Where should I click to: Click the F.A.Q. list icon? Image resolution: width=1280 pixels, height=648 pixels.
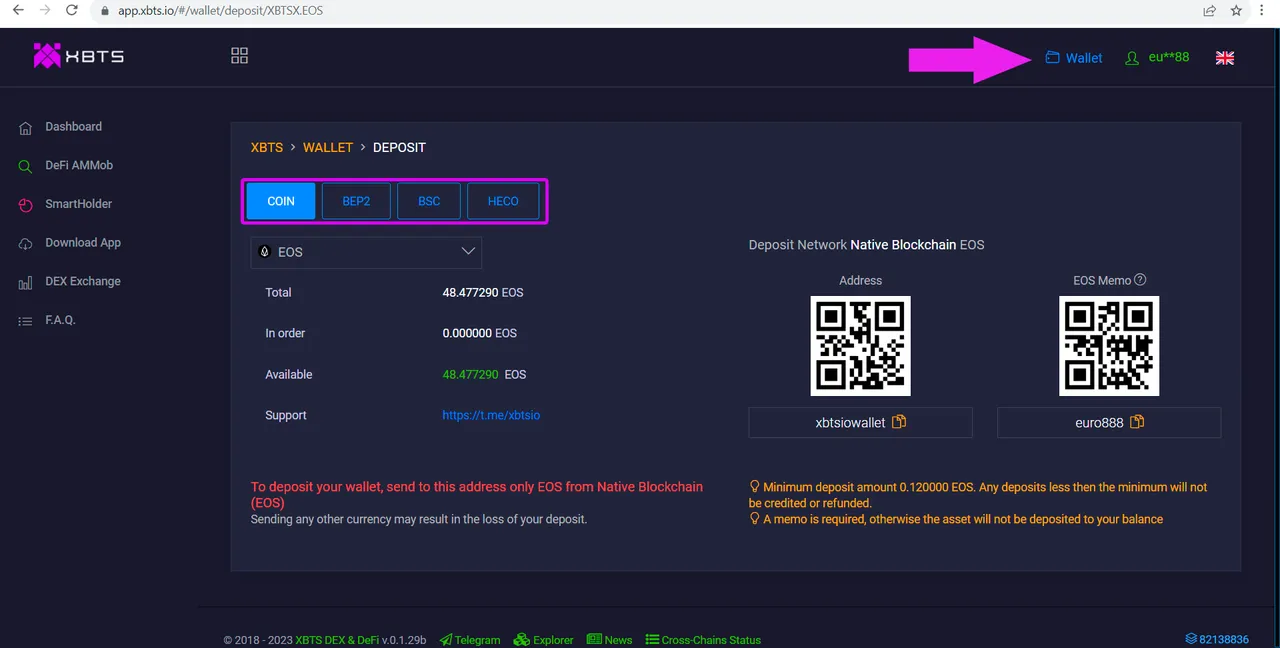click(x=25, y=321)
